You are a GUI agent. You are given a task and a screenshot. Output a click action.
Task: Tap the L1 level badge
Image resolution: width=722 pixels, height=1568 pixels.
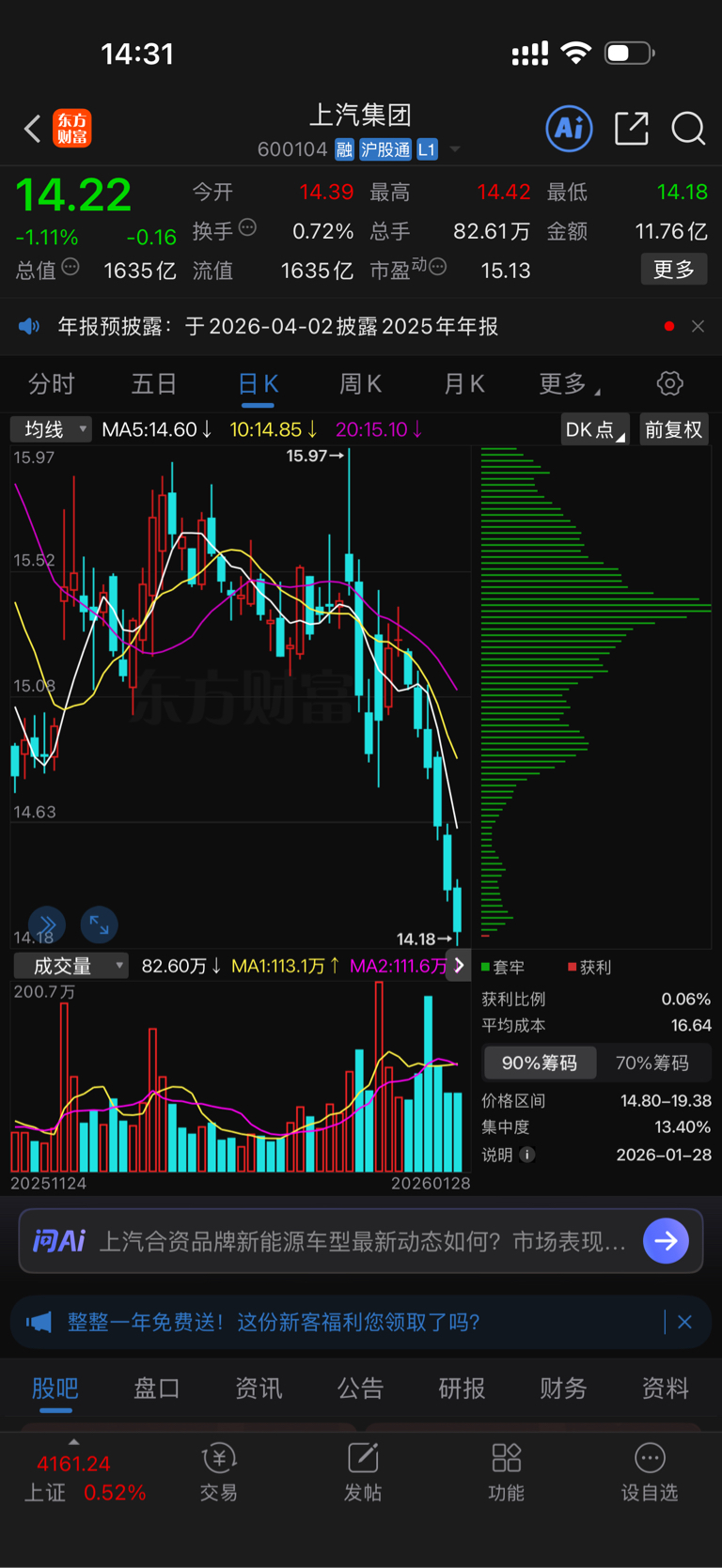(427, 149)
